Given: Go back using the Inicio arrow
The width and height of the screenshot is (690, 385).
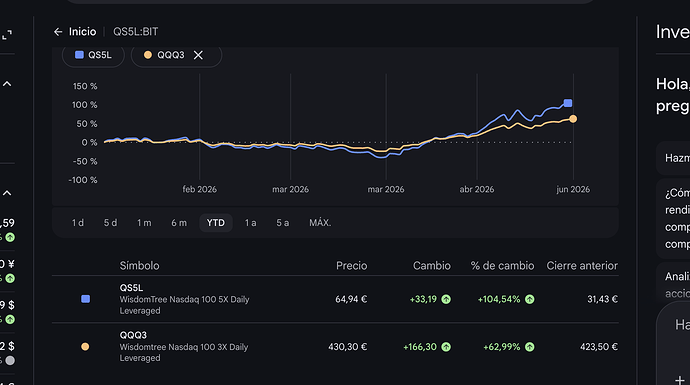Looking at the screenshot, I should click(58, 32).
